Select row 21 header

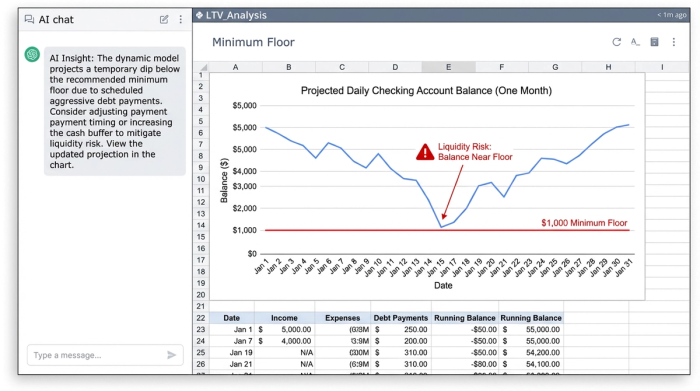point(201,306)
